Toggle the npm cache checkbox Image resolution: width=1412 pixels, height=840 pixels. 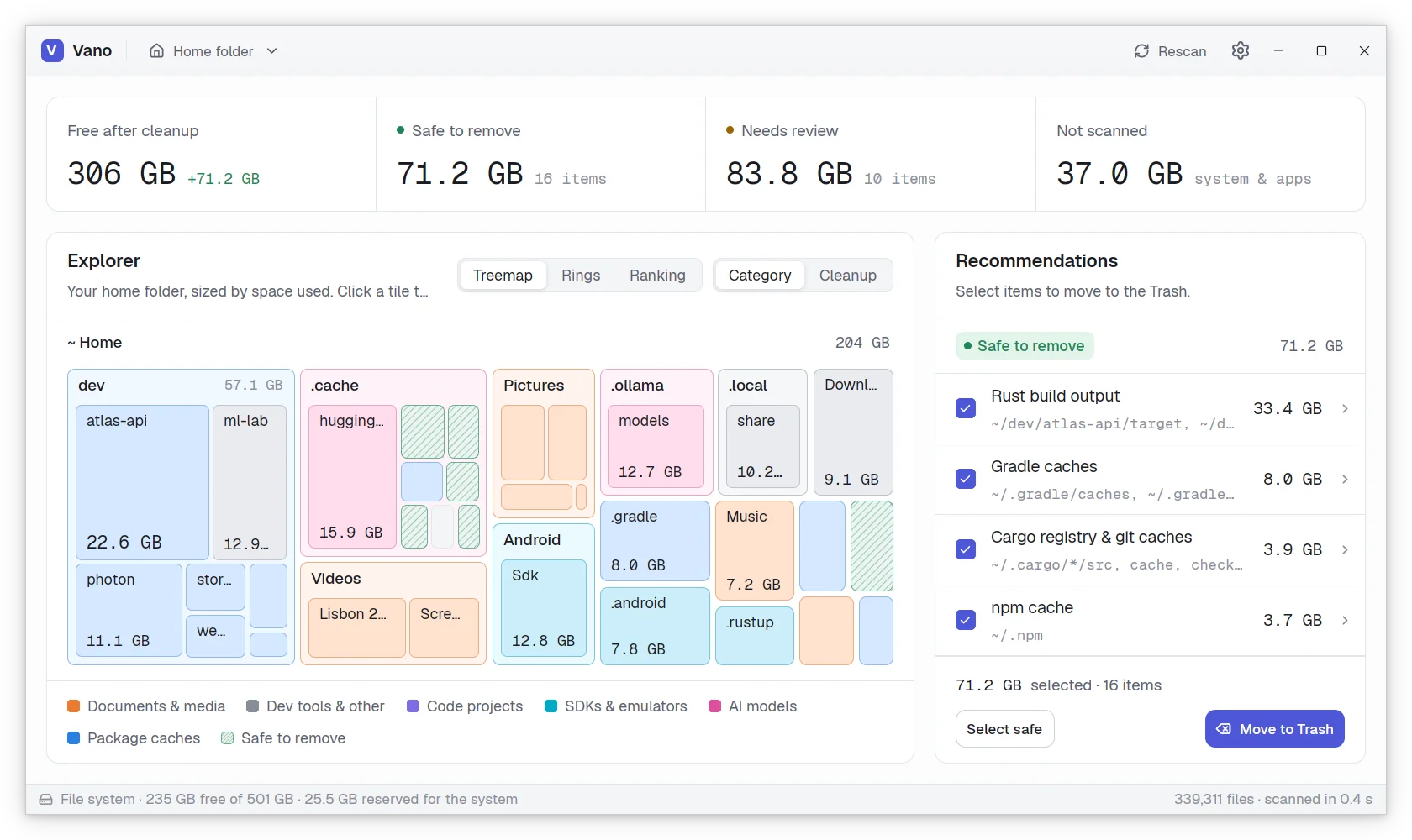966,620
